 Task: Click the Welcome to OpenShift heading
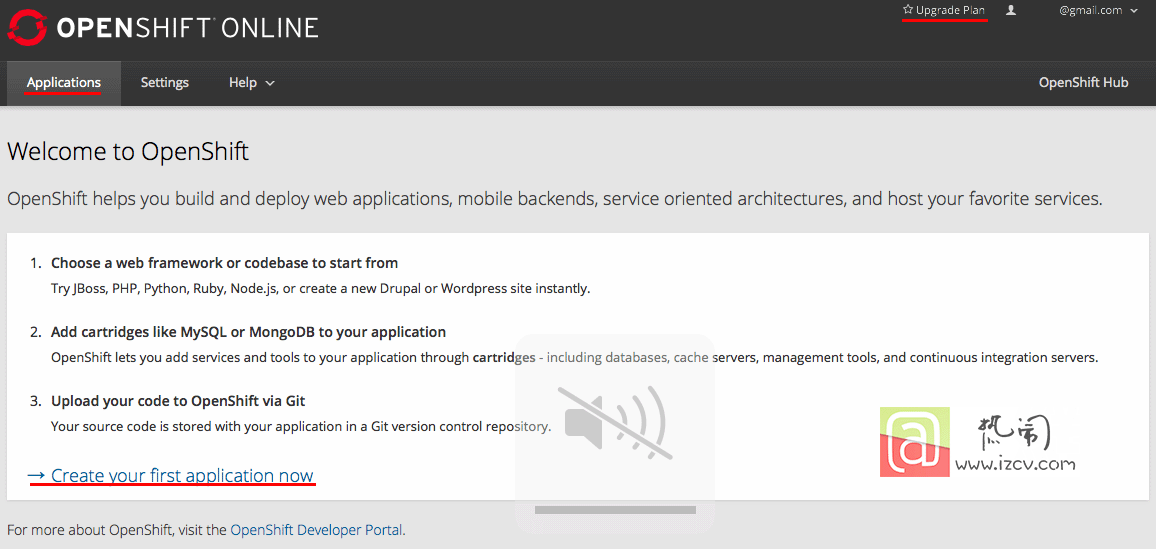coord(128,152)
